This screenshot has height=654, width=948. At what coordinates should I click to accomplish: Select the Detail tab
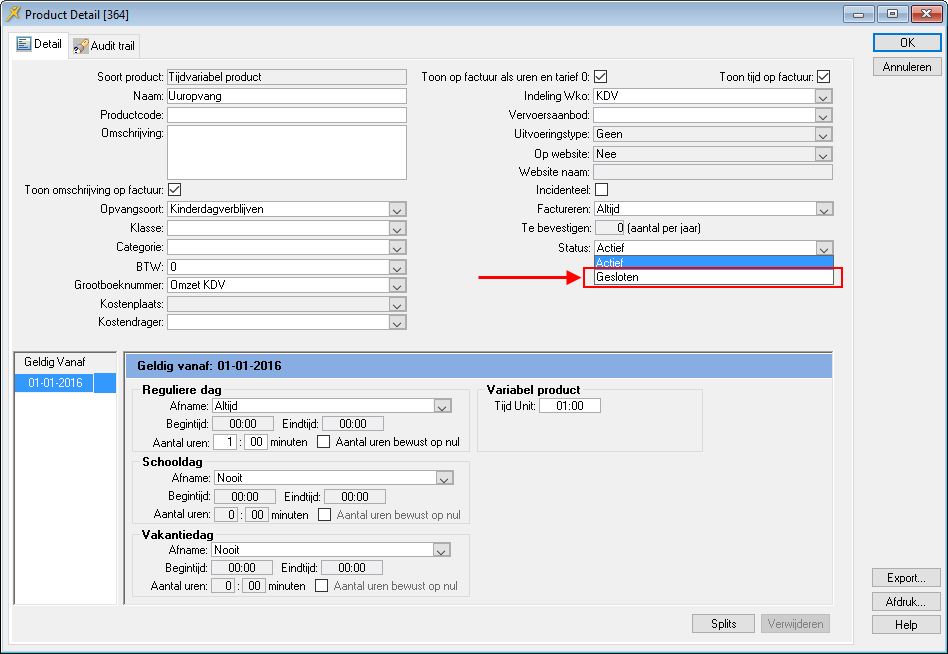click(x=40, y=45)
